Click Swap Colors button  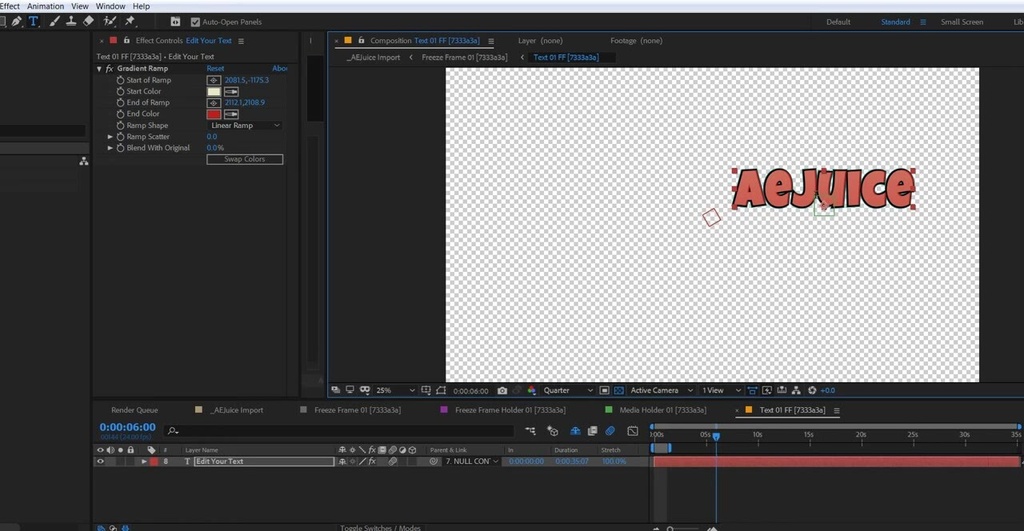tap(245, 159)
